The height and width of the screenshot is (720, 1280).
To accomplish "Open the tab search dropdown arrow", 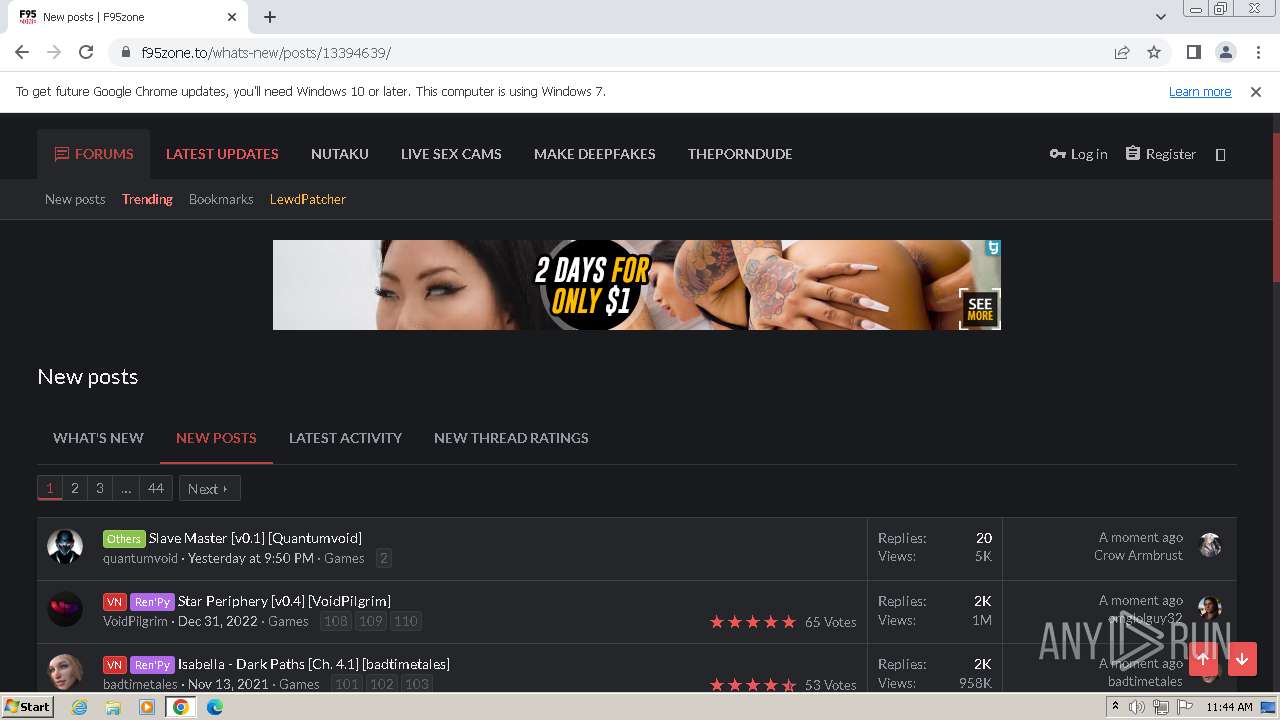I will [1160, 17].
